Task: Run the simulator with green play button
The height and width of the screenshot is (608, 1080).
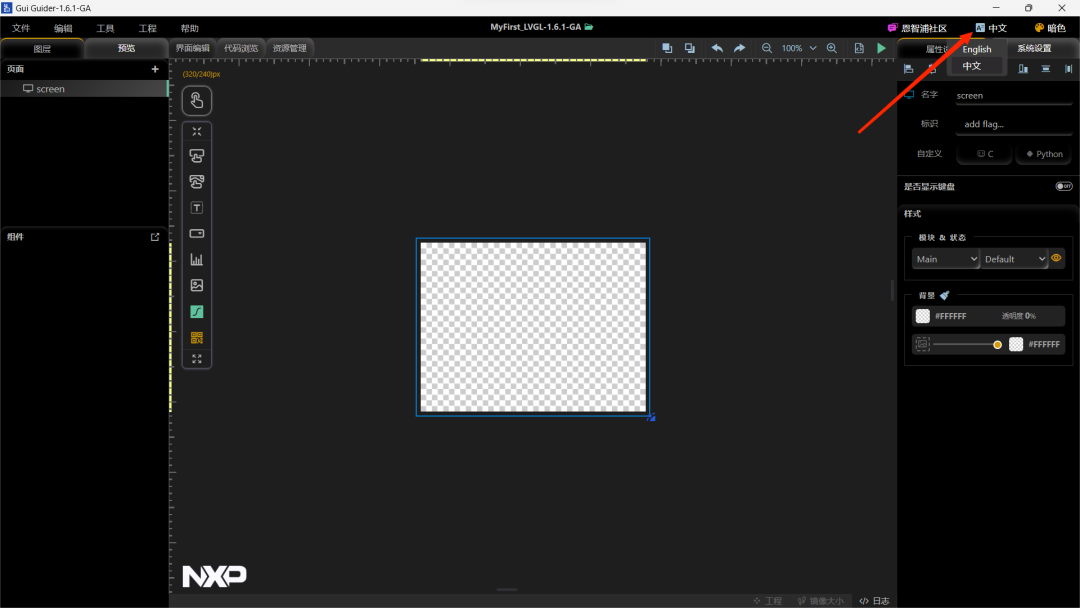Action: point(881,48)
